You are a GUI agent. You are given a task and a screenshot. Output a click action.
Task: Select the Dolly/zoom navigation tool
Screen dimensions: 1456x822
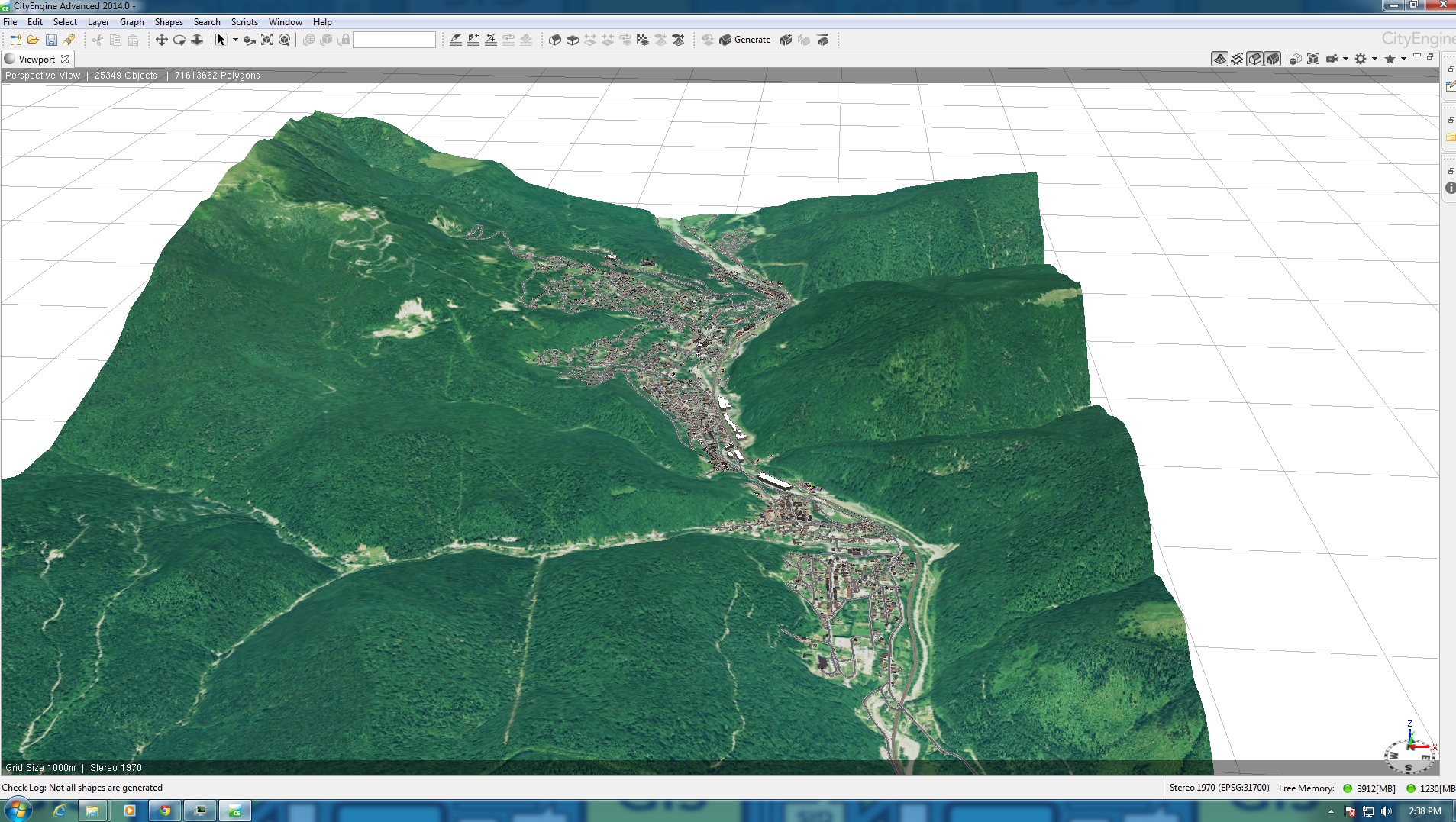click(197, 40)
